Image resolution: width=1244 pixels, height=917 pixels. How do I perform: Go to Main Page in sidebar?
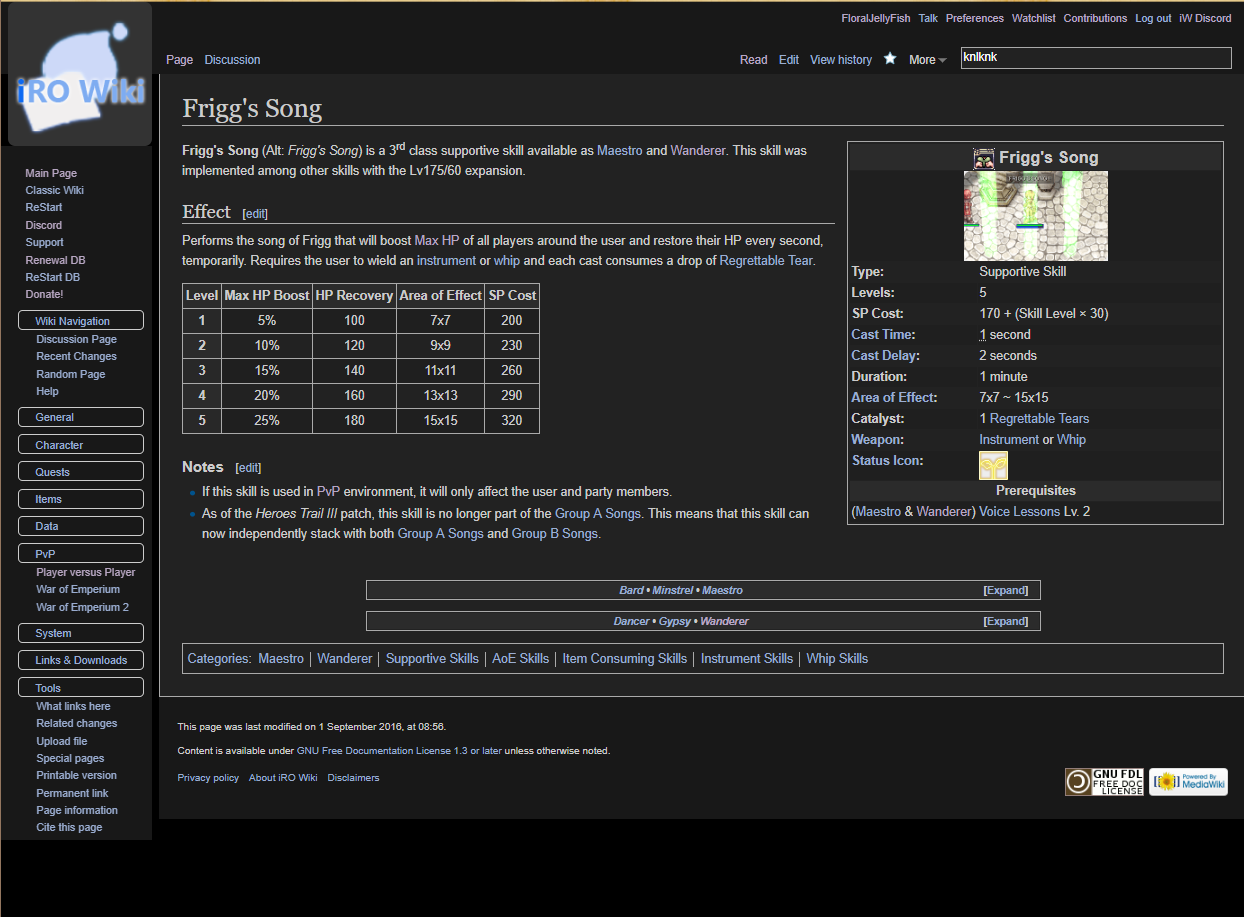51,173
